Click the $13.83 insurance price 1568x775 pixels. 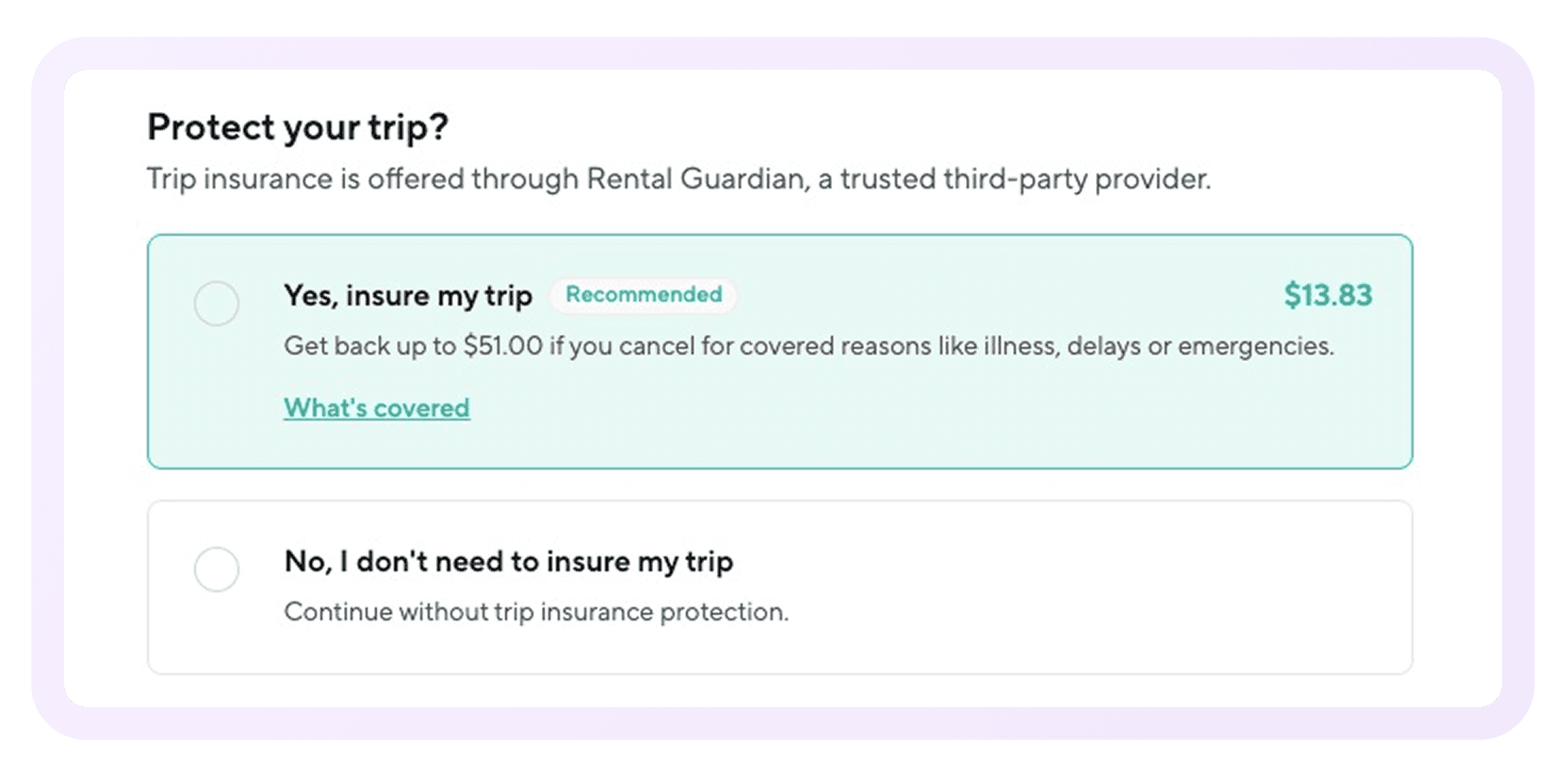click(1328, 295)
